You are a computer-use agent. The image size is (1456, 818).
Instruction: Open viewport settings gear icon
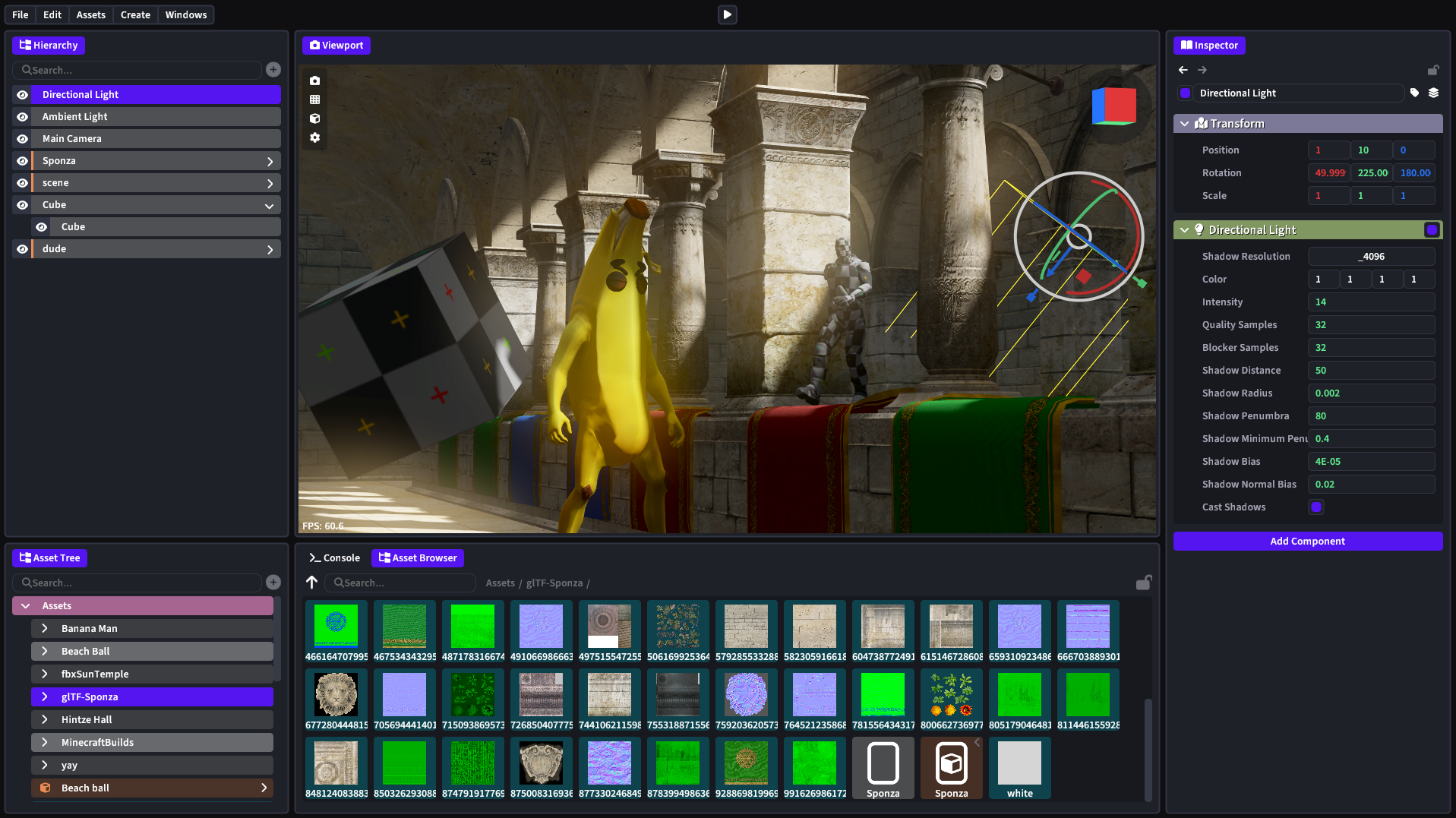point(314,137)
